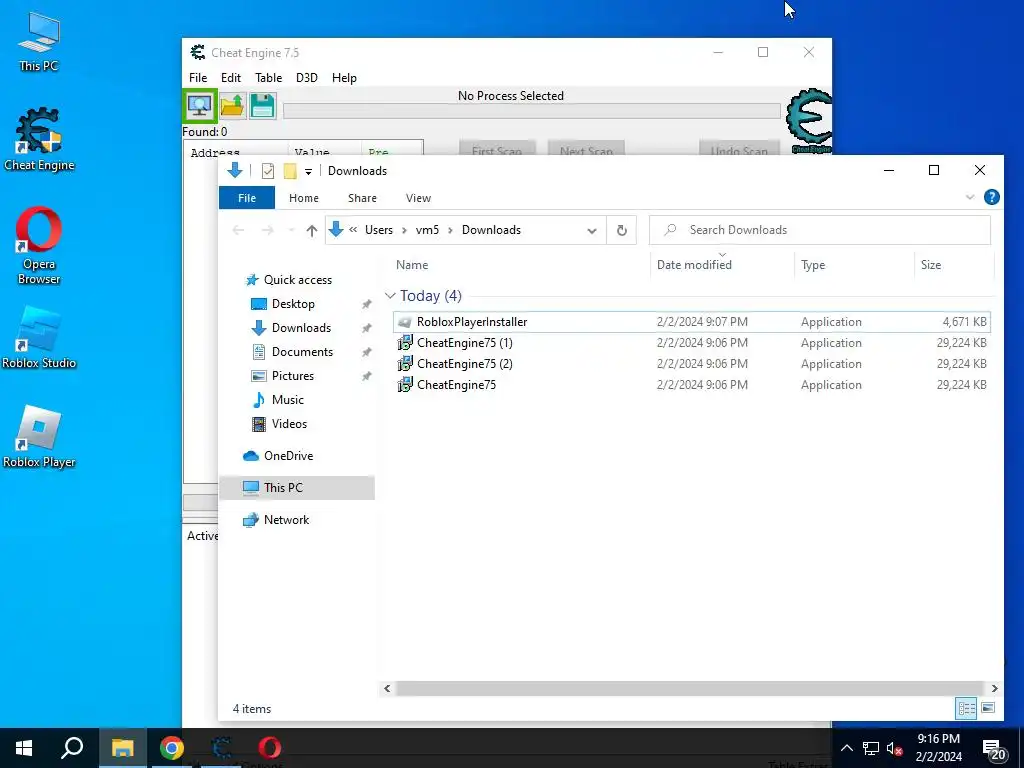Open Documents in navigation pane

coord(302,351)
